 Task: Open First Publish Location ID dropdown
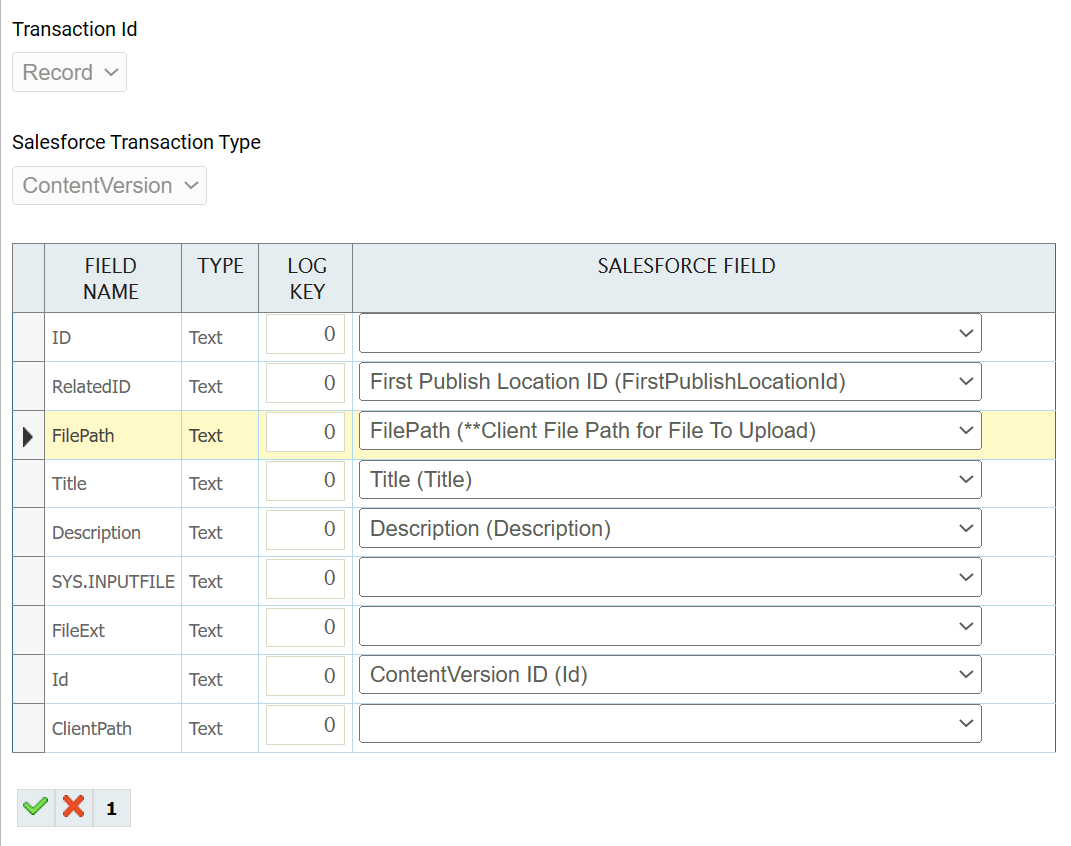pyautogui.click(x=669, y=381)
